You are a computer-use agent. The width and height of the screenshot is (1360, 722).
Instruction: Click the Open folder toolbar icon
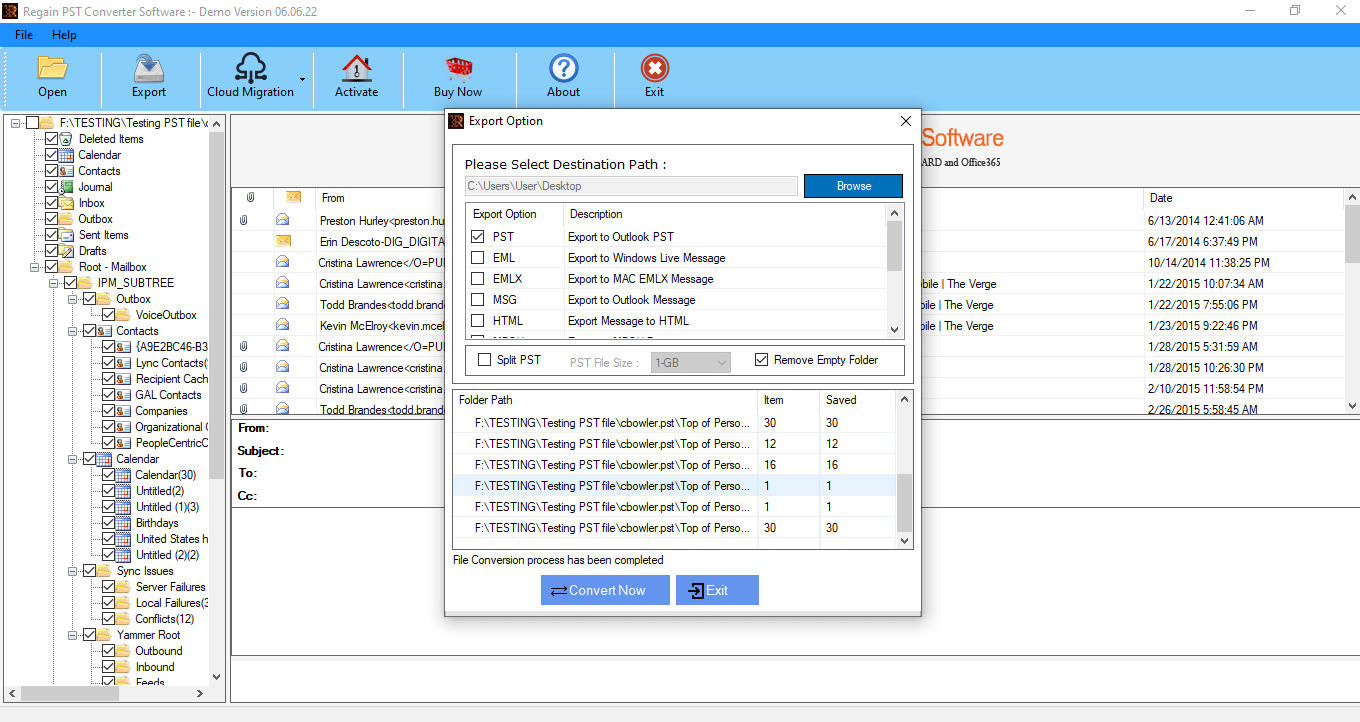(x=52, y=68)
